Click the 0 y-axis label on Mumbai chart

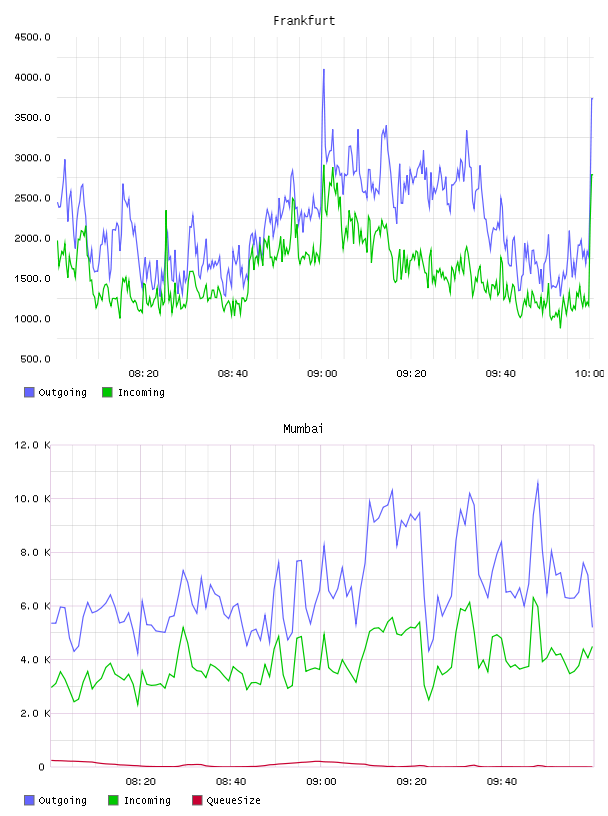pos(42,767)
